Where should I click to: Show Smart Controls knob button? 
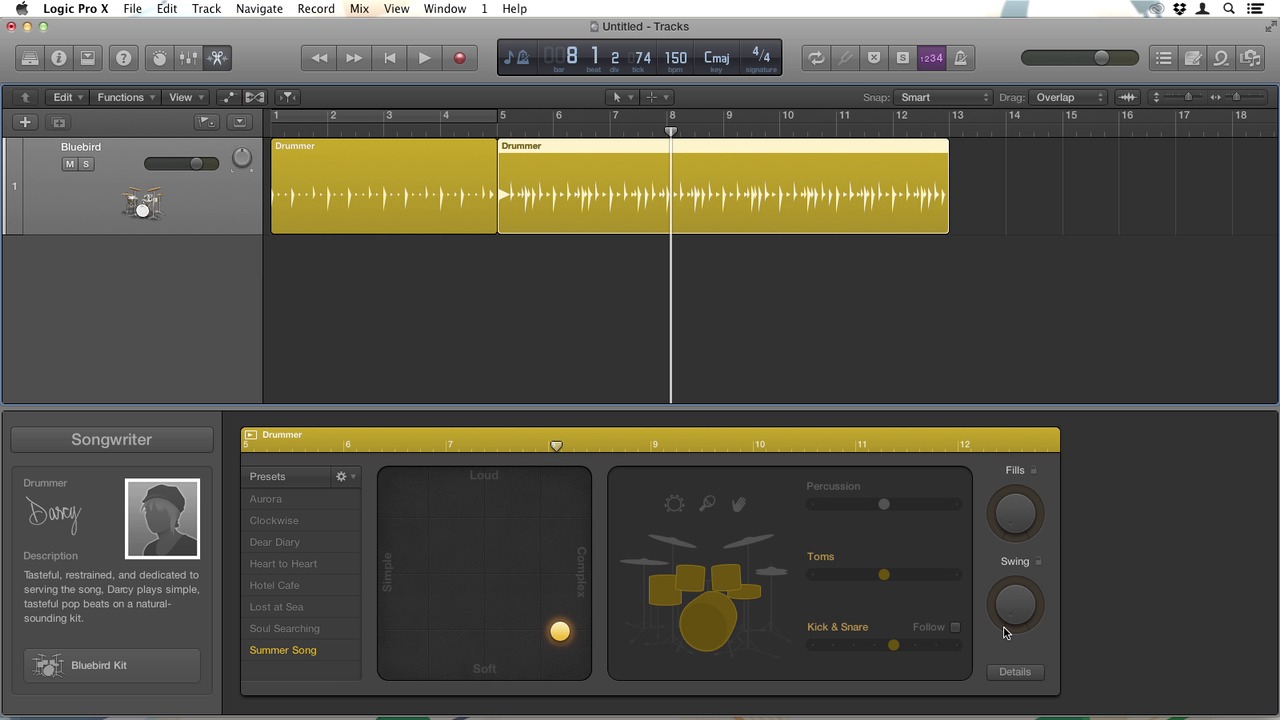pos(160,58)
